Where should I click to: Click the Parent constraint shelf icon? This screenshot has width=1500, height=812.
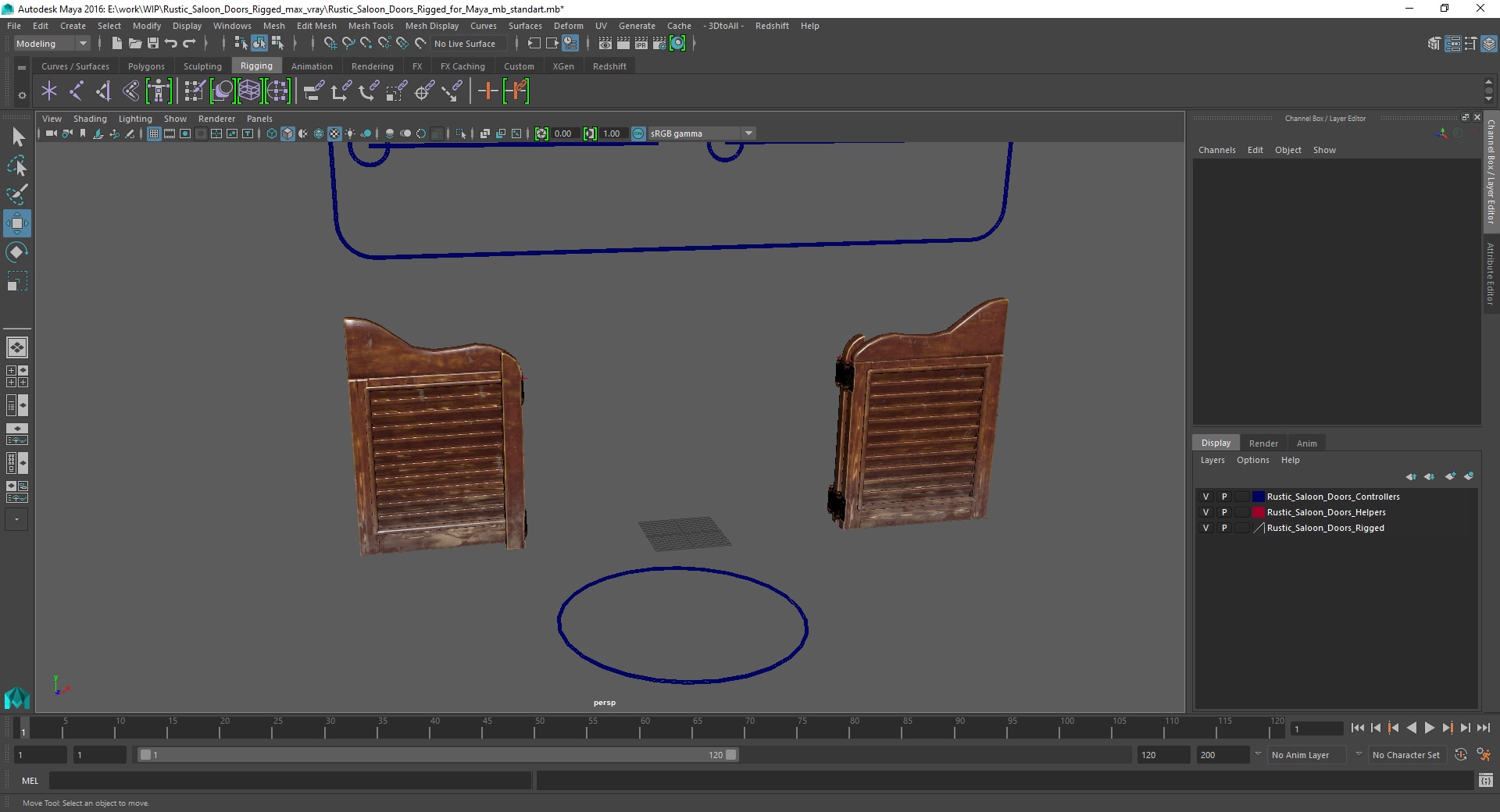[x=313, y=91]
